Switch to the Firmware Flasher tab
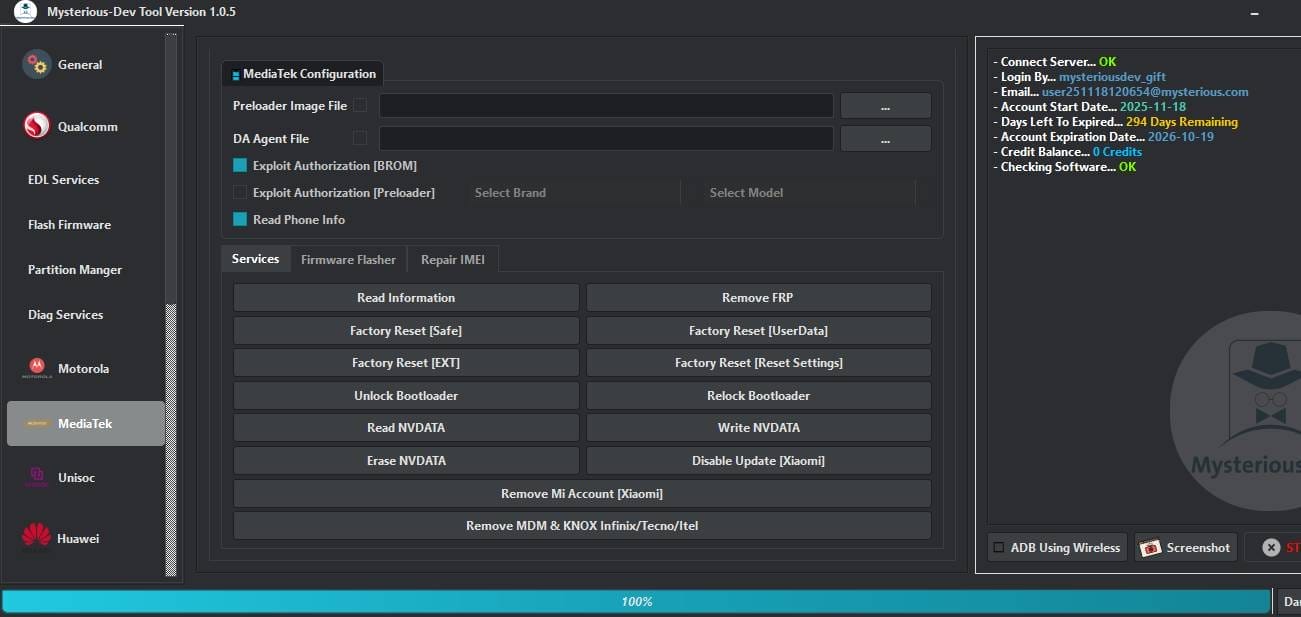 [x=348, y=259]
